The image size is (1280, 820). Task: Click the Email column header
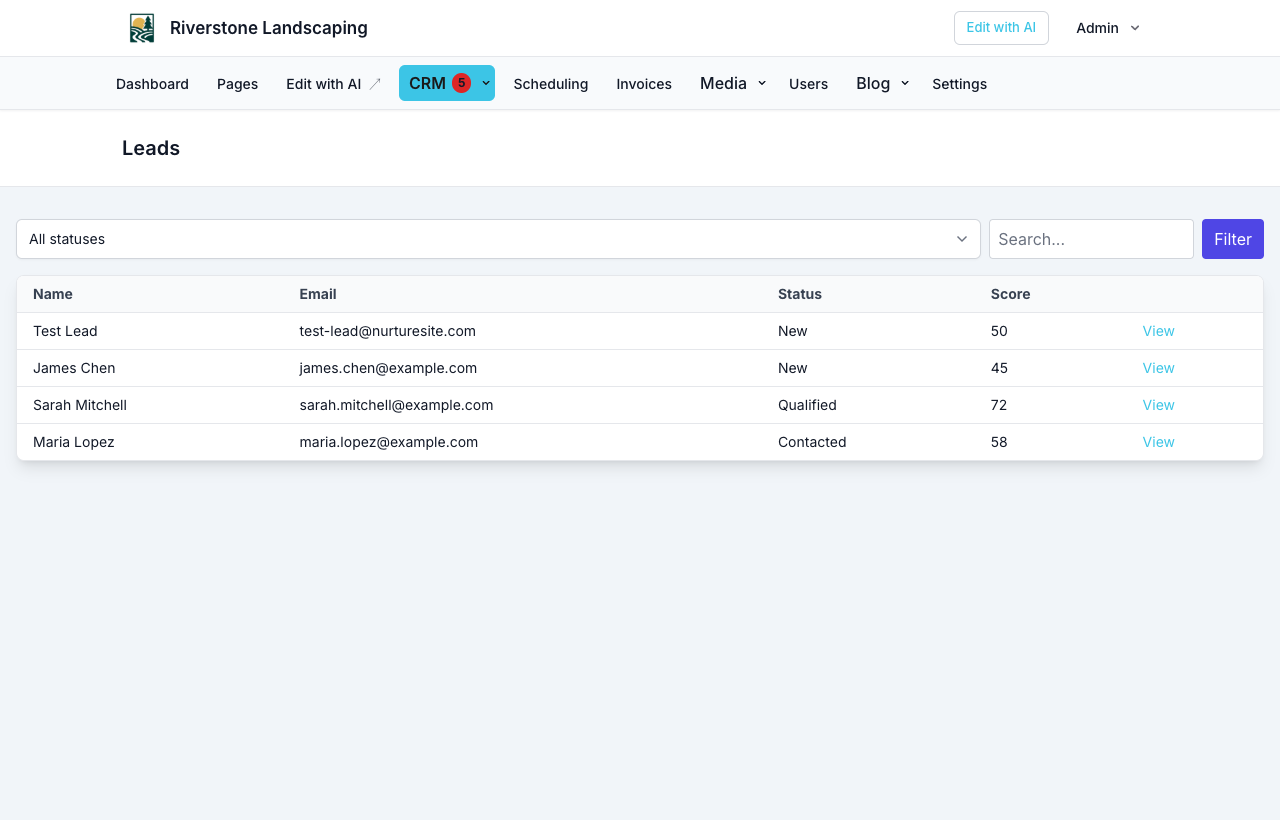[x=318, y=294]
